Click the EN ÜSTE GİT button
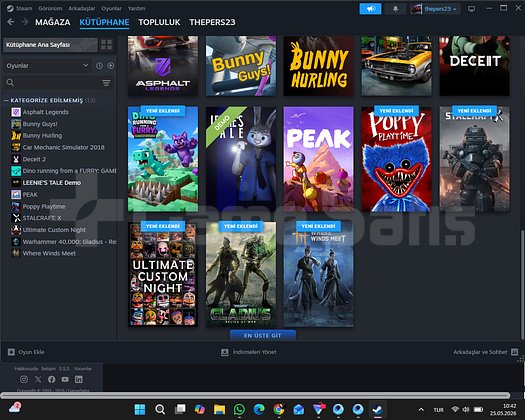Screen dimensions: 525x420 click(263, 335)
